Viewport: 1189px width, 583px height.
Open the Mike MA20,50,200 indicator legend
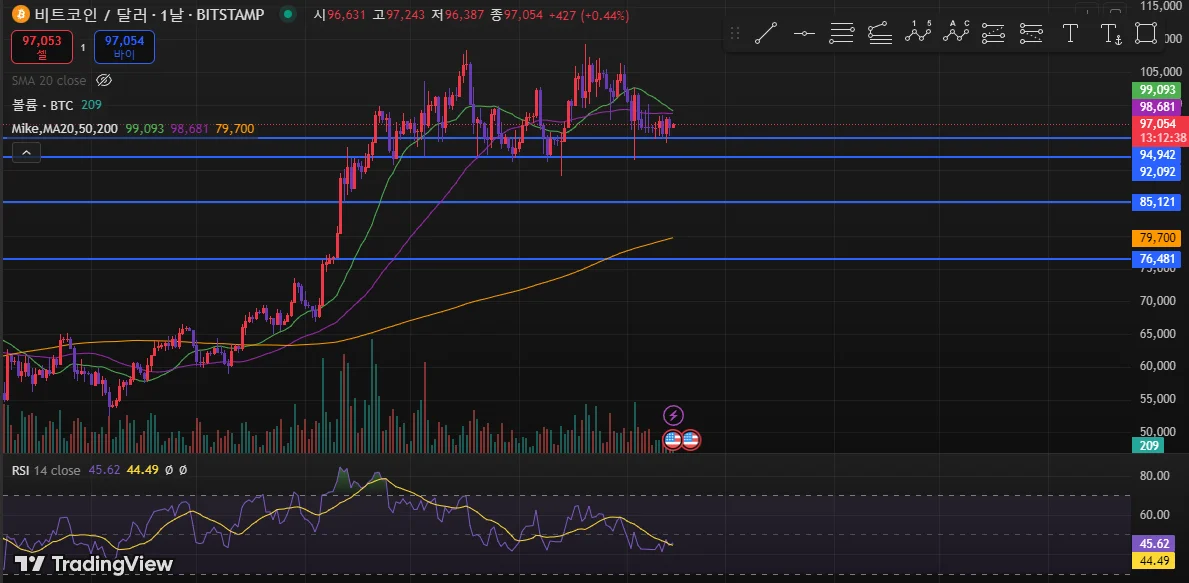click(x=64, y=129)
